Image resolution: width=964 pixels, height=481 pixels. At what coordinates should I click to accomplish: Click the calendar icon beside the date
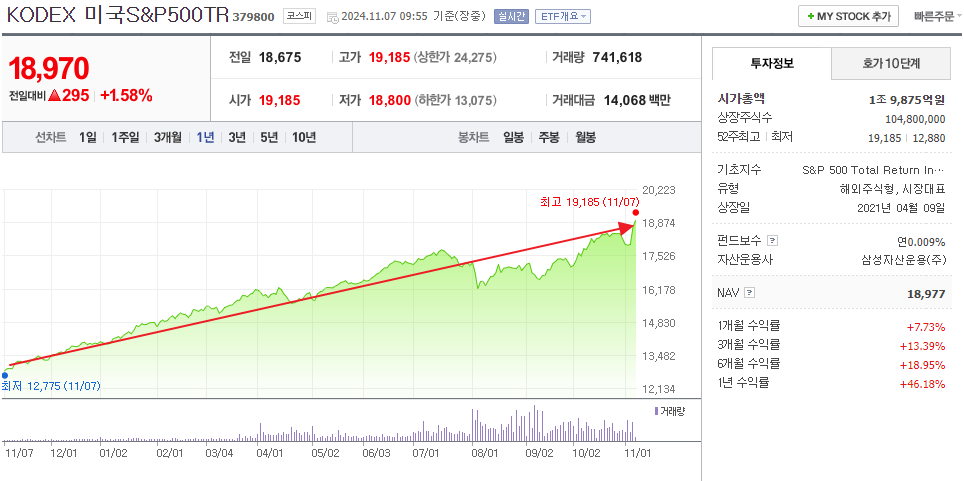tap(333, 17)
